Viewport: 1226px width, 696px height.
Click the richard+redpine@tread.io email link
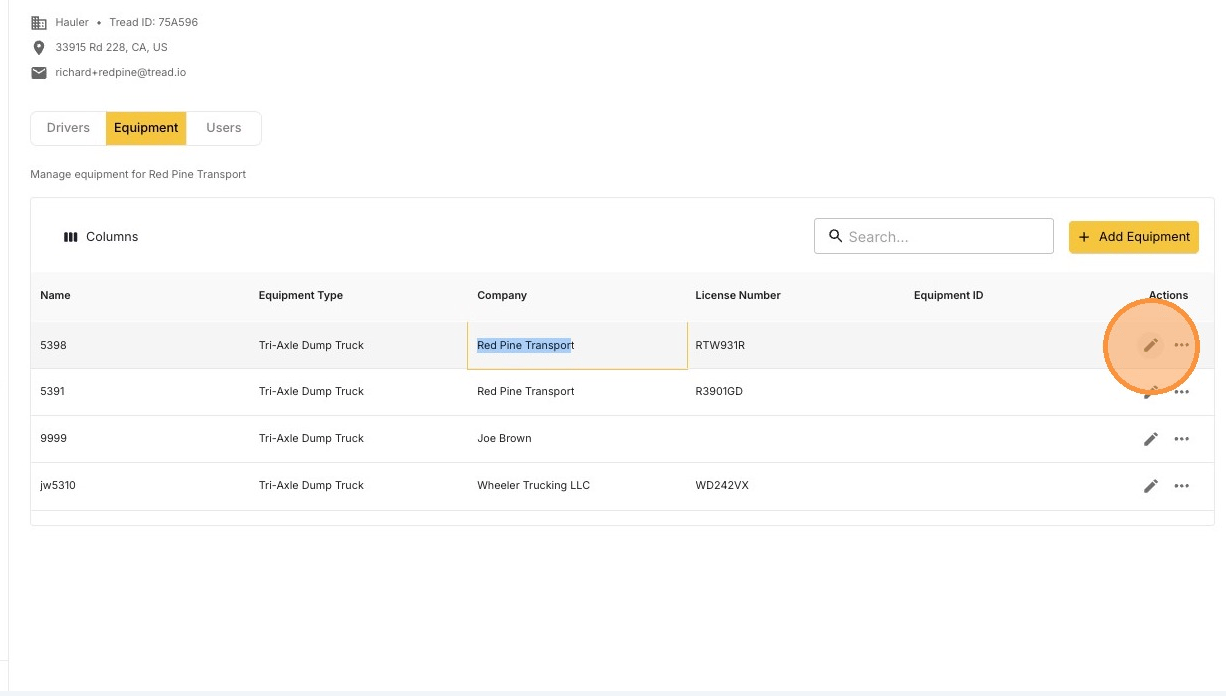click(x=121, y=73)
